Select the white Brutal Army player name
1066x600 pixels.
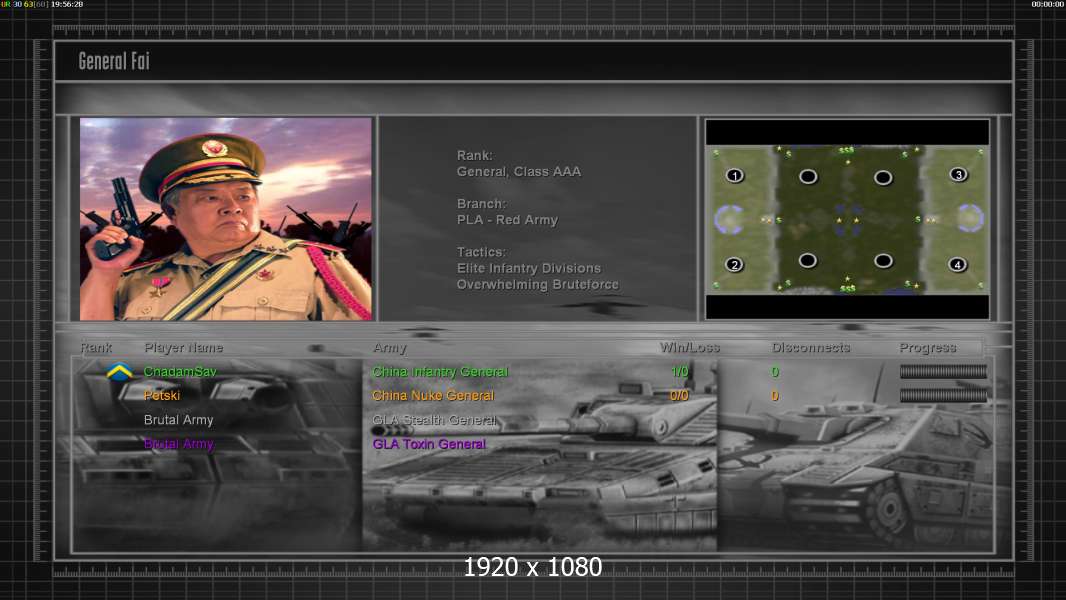click(179, 420)
